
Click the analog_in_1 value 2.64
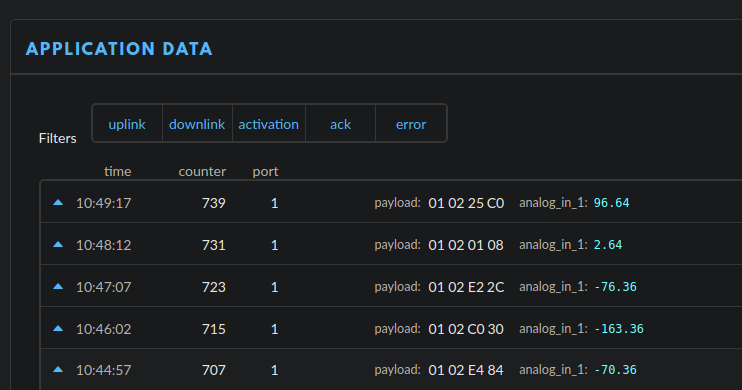point(608,245)
